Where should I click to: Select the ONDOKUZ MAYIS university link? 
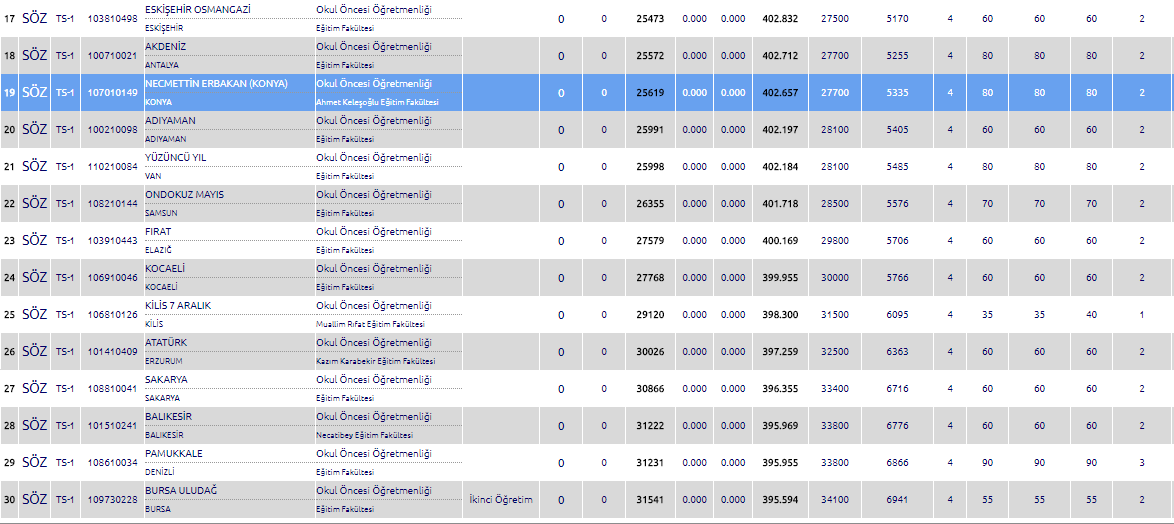click(185, 194)
